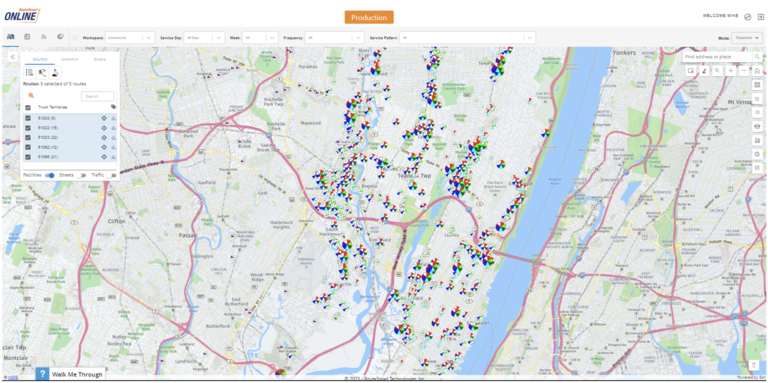This screenshot has width=768, height=383.
Task: Click locate icon for route 51022
Action: pos(104,128)
